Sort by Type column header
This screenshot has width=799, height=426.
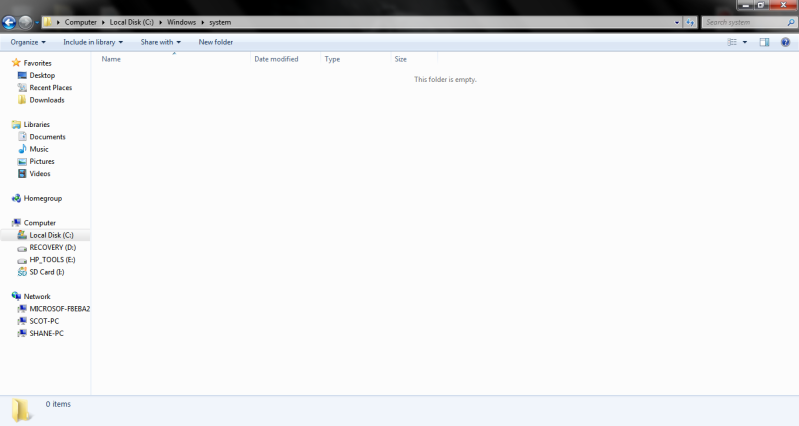(x=355, y=59)
